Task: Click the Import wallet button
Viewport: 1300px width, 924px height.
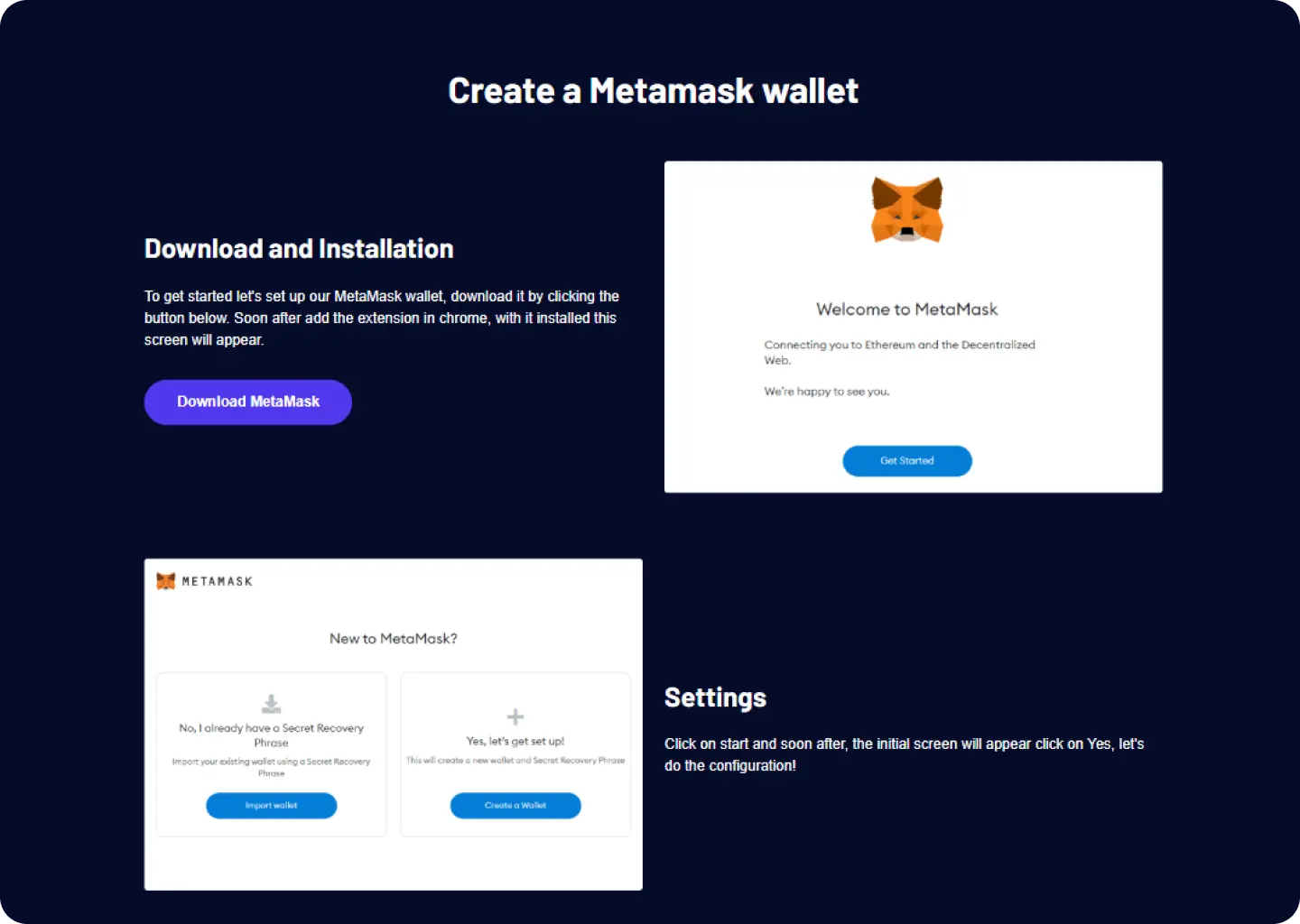Action: 272,806
